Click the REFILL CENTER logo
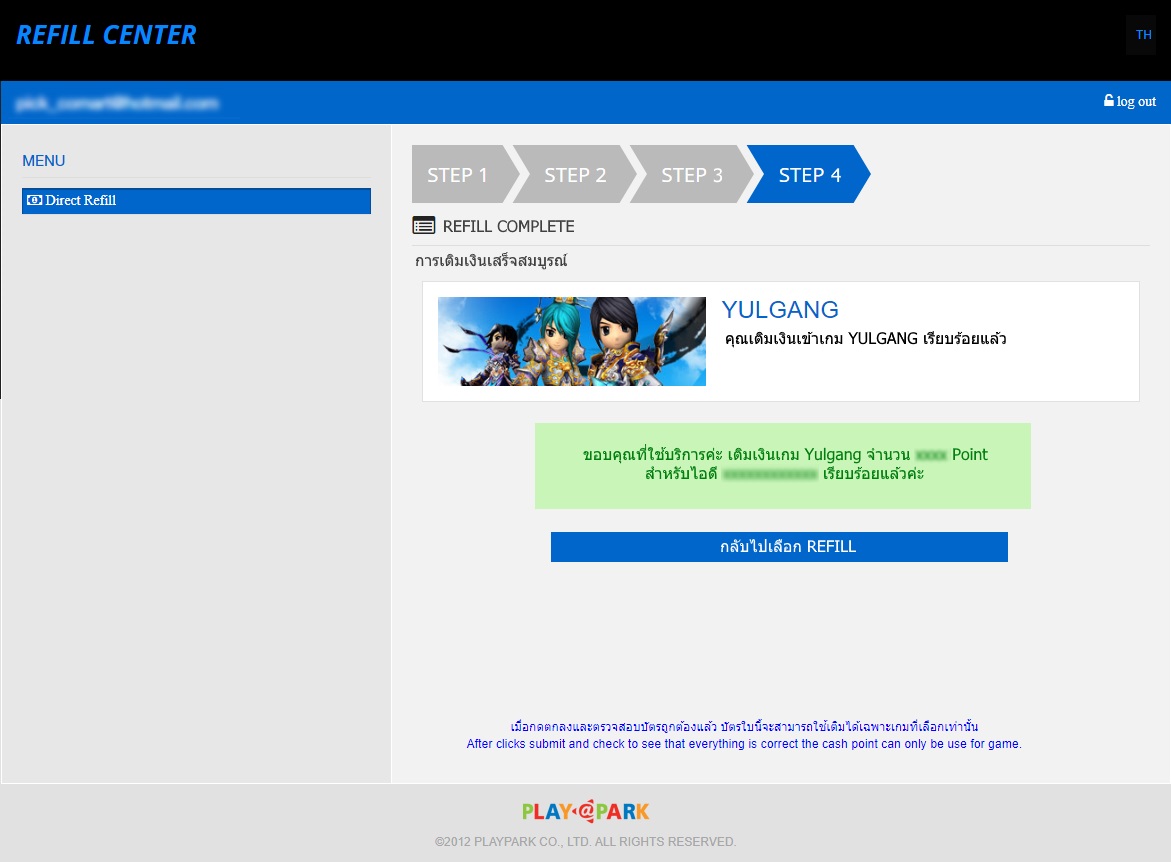The width and height of the screenshot is (1171, 862). coord(106,35)
